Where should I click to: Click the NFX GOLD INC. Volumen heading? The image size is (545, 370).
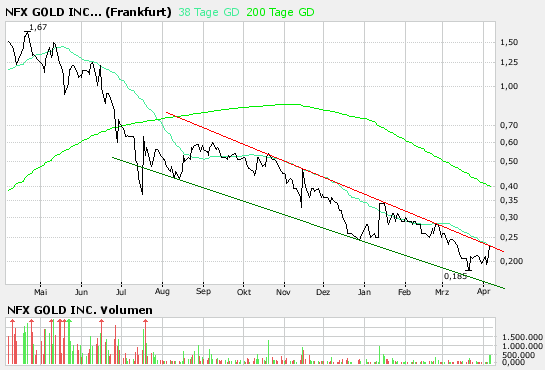pos(80,310)
